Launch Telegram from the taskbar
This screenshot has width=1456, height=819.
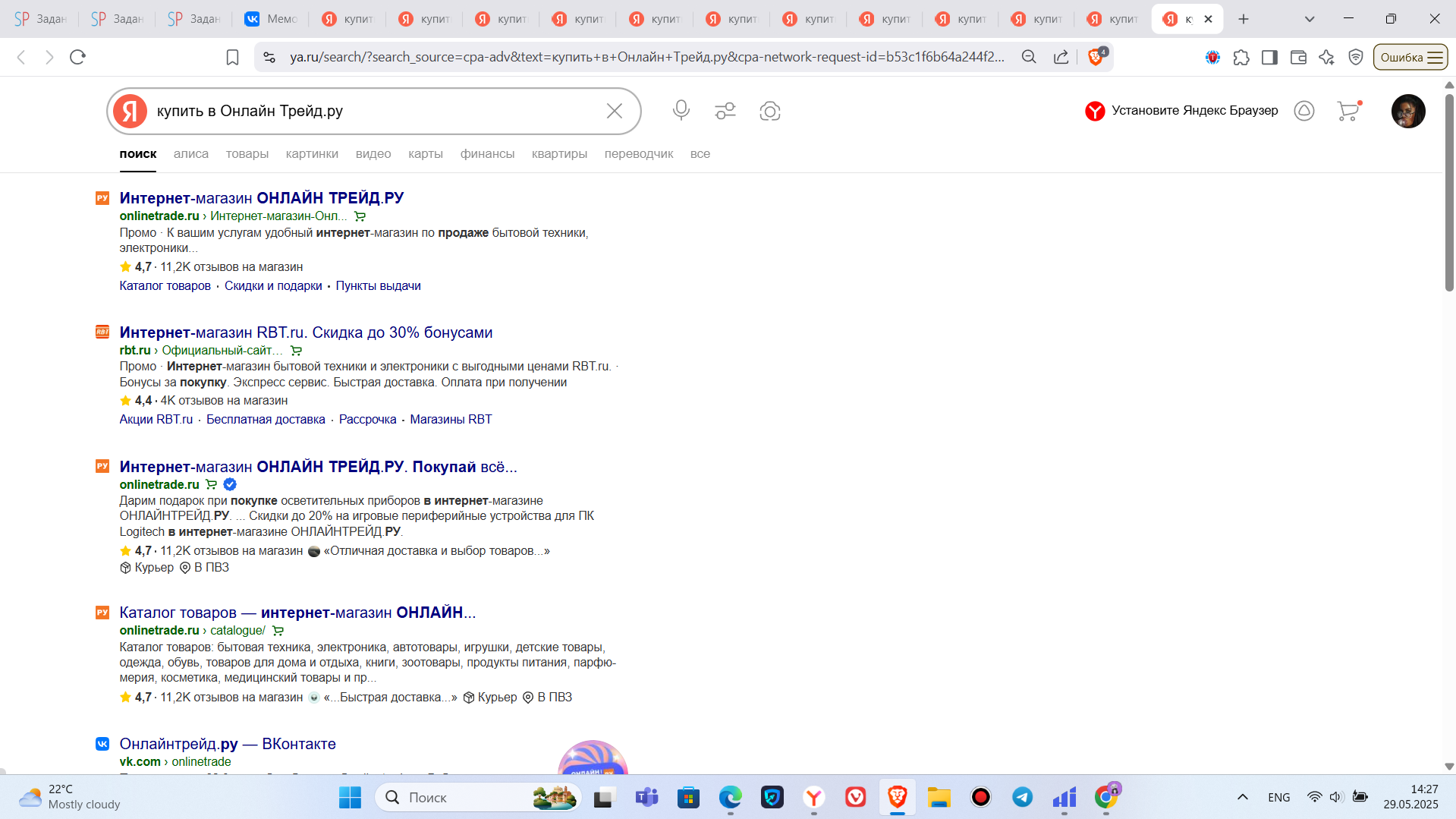(x=1022, y=797)
